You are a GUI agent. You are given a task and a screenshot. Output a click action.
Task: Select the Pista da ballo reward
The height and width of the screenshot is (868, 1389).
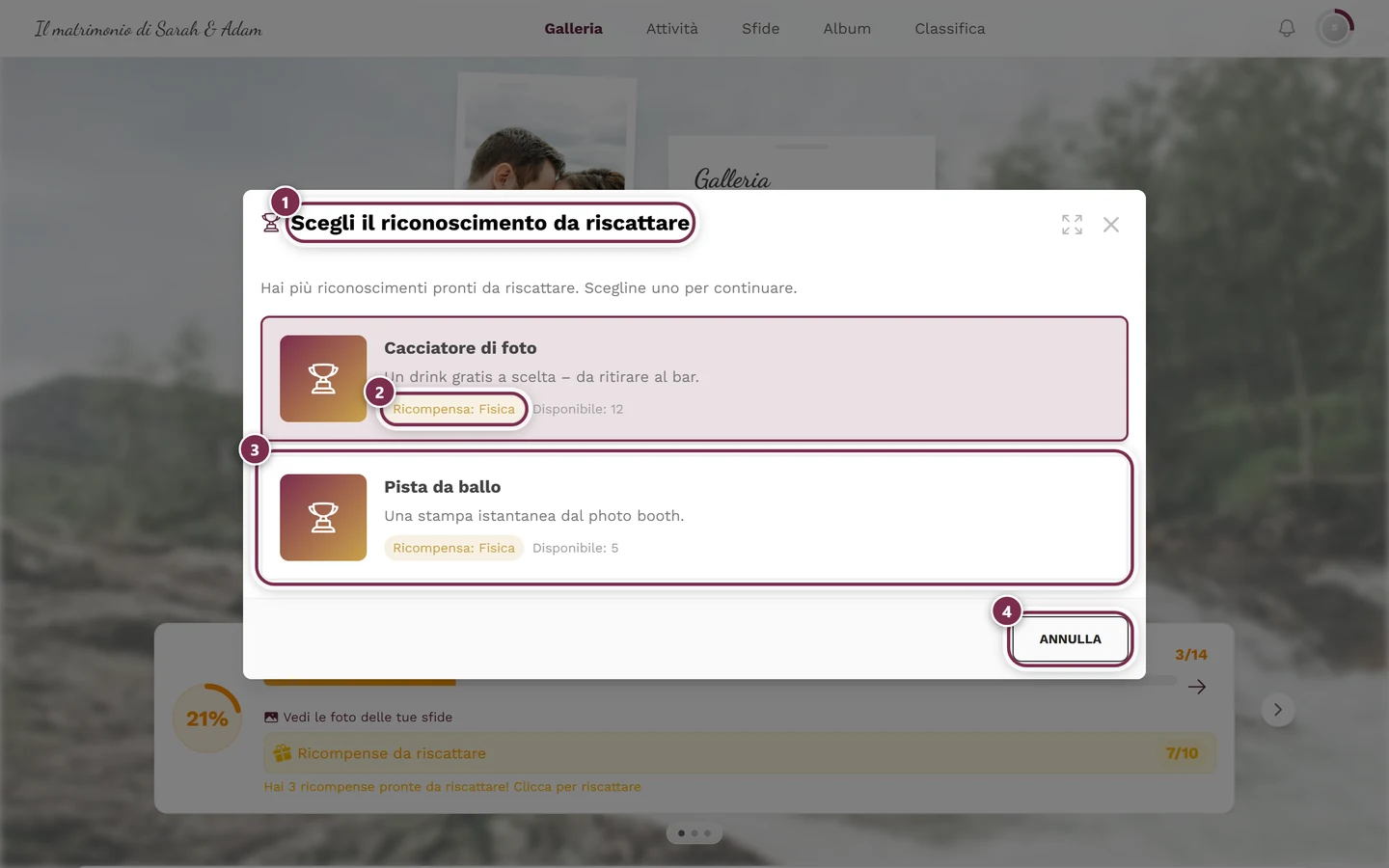tap(694, 518)
